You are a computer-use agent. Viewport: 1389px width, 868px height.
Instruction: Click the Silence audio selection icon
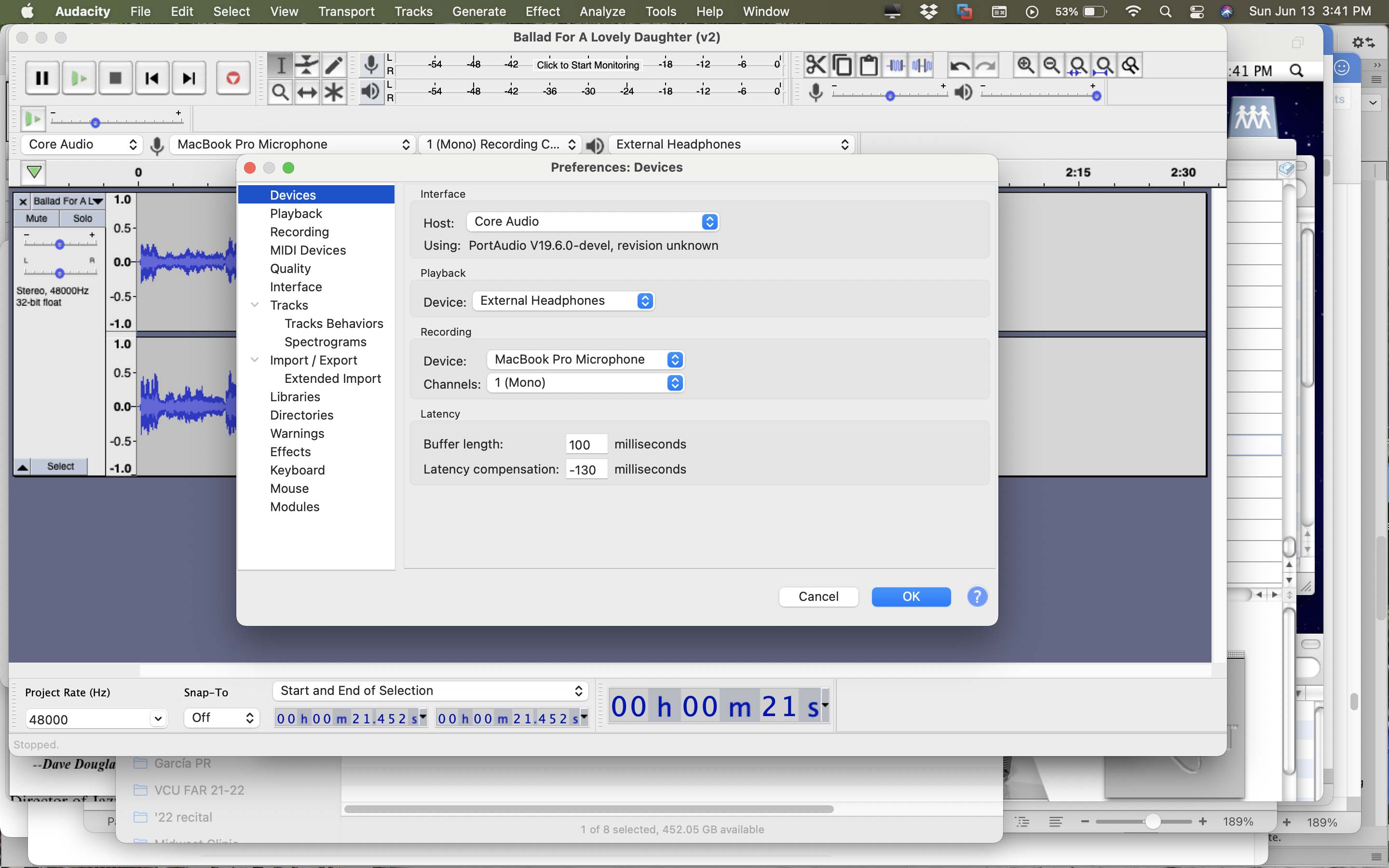click(922, 65)
